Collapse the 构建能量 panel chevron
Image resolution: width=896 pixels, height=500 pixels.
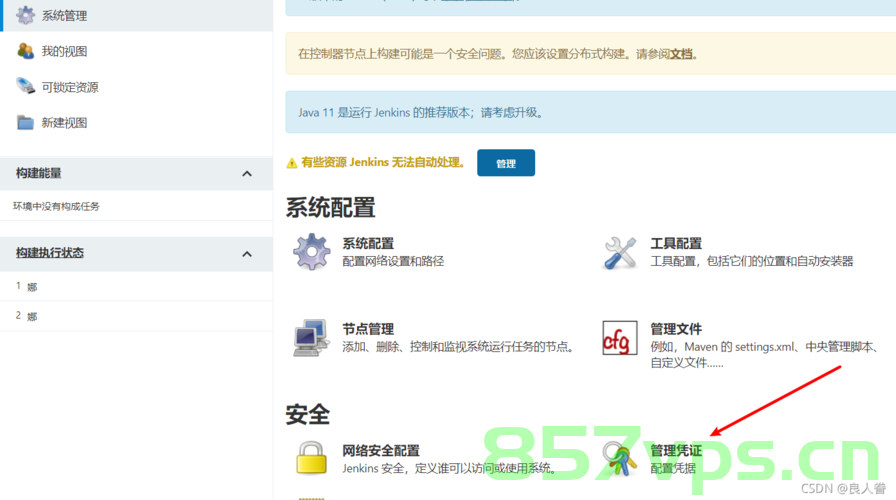[247, 174]
